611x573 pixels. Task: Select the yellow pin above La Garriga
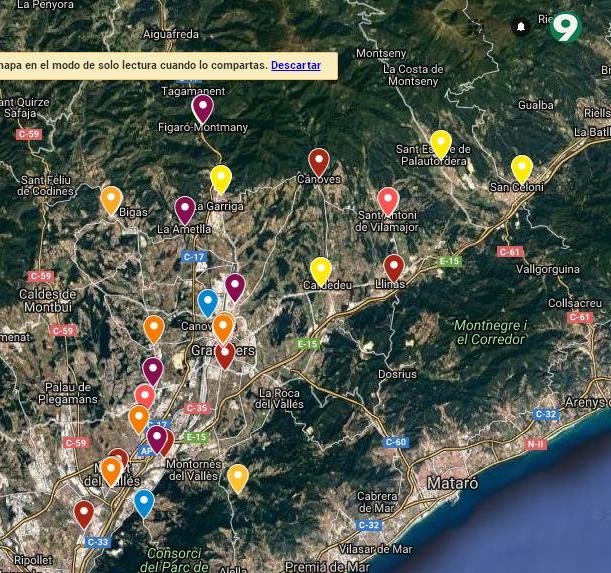coord(221,178)
